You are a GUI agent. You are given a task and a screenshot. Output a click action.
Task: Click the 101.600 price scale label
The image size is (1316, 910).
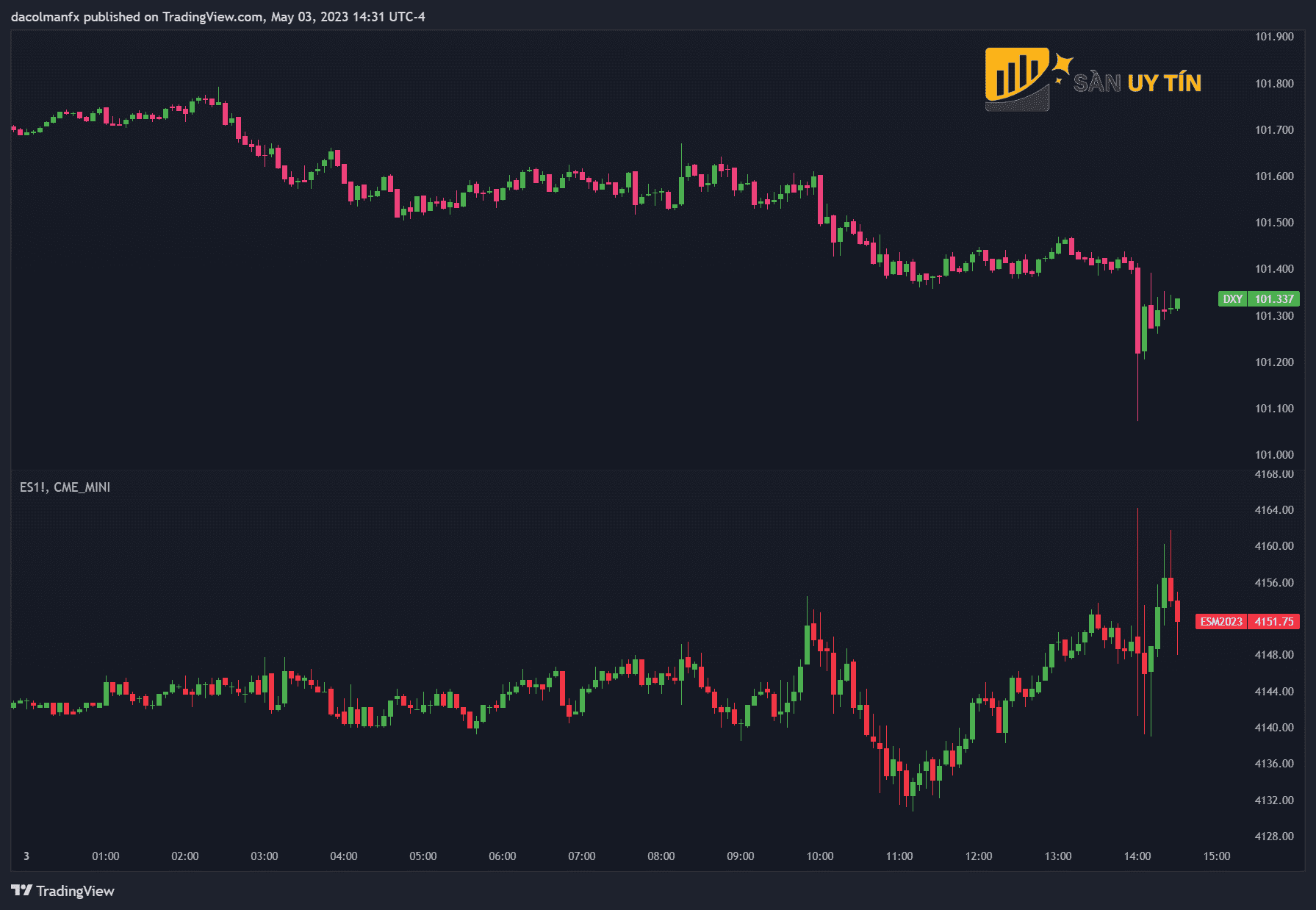pos(1274,176)
